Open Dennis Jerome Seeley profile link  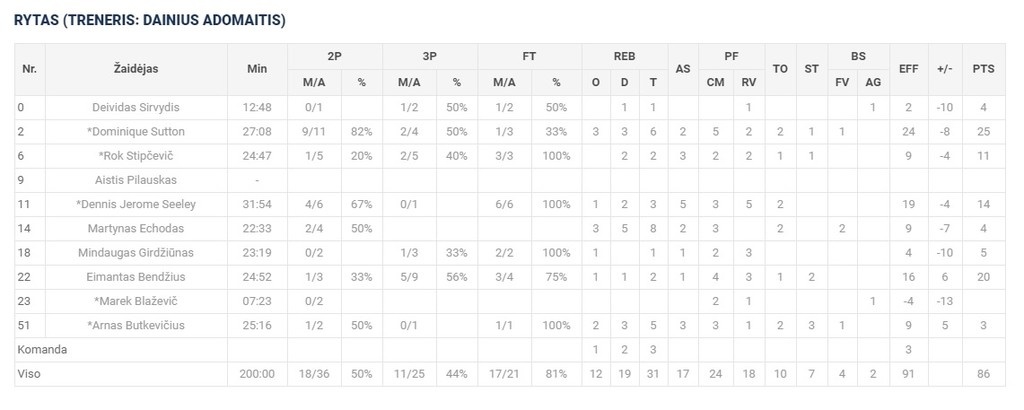pos(136,204)
